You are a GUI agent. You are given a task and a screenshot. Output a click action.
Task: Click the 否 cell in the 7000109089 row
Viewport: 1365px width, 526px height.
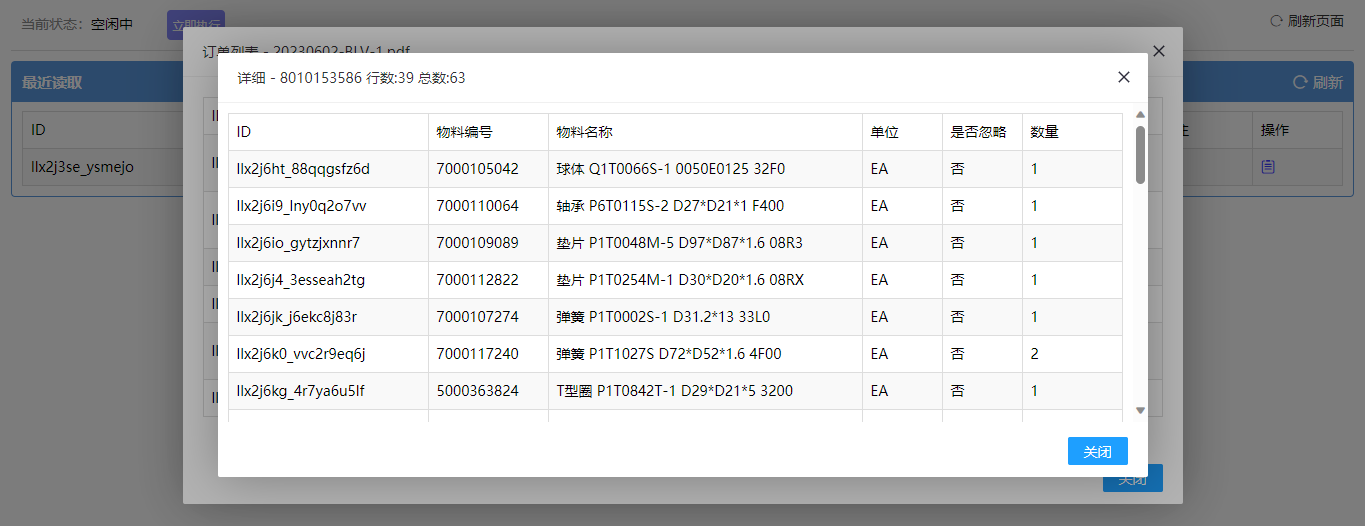tap(957, 243)
